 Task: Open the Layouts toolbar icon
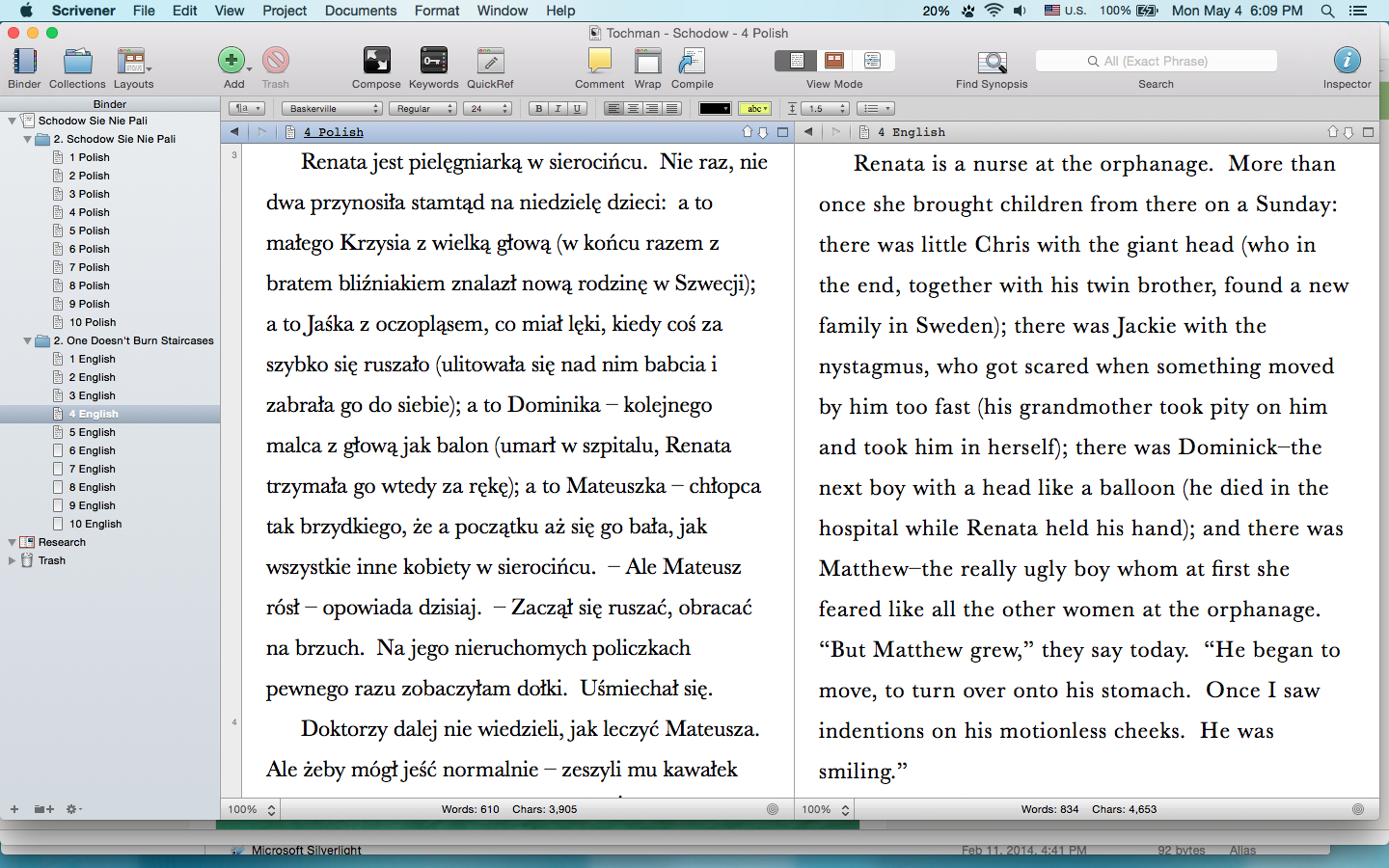click(131, 62)
